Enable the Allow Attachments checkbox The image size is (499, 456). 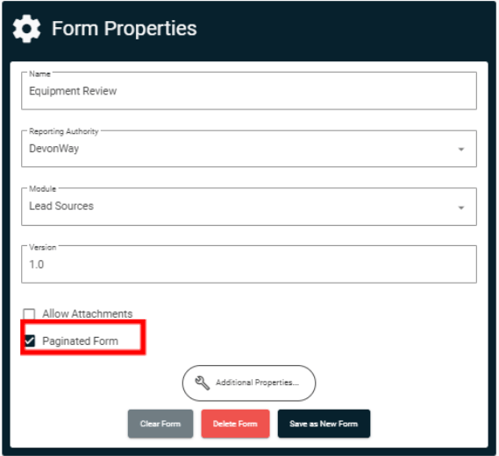coord(29,314)
